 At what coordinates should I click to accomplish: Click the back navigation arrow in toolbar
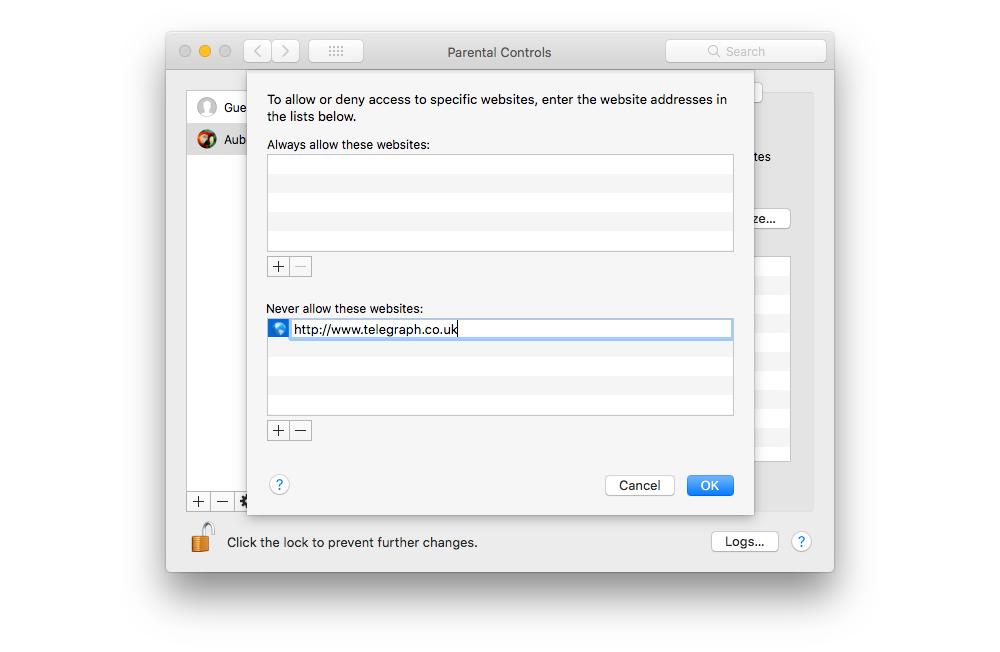click(258, 51)
